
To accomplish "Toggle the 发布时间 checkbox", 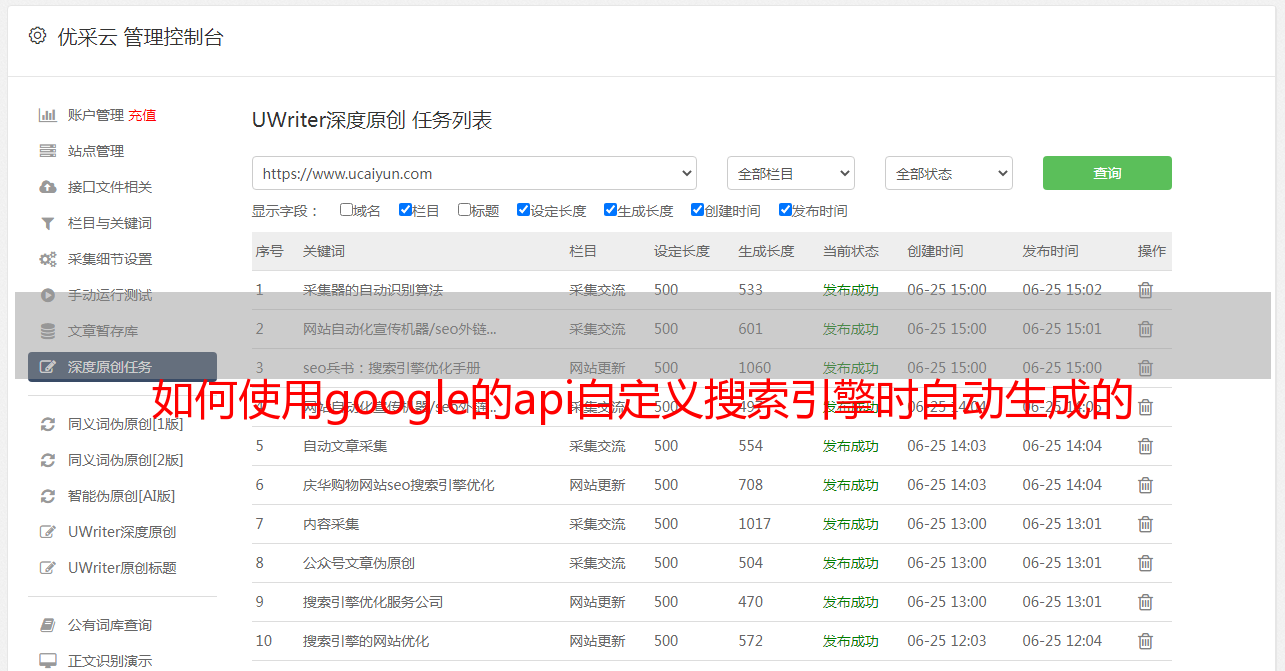I will click(x=785, y=210).
